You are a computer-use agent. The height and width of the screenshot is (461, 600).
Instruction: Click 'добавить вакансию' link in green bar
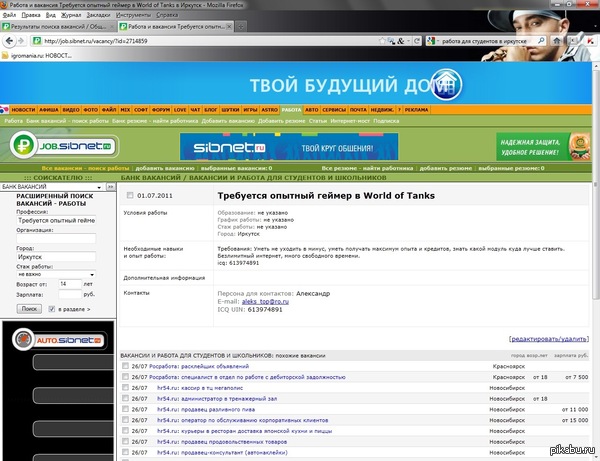165,168
